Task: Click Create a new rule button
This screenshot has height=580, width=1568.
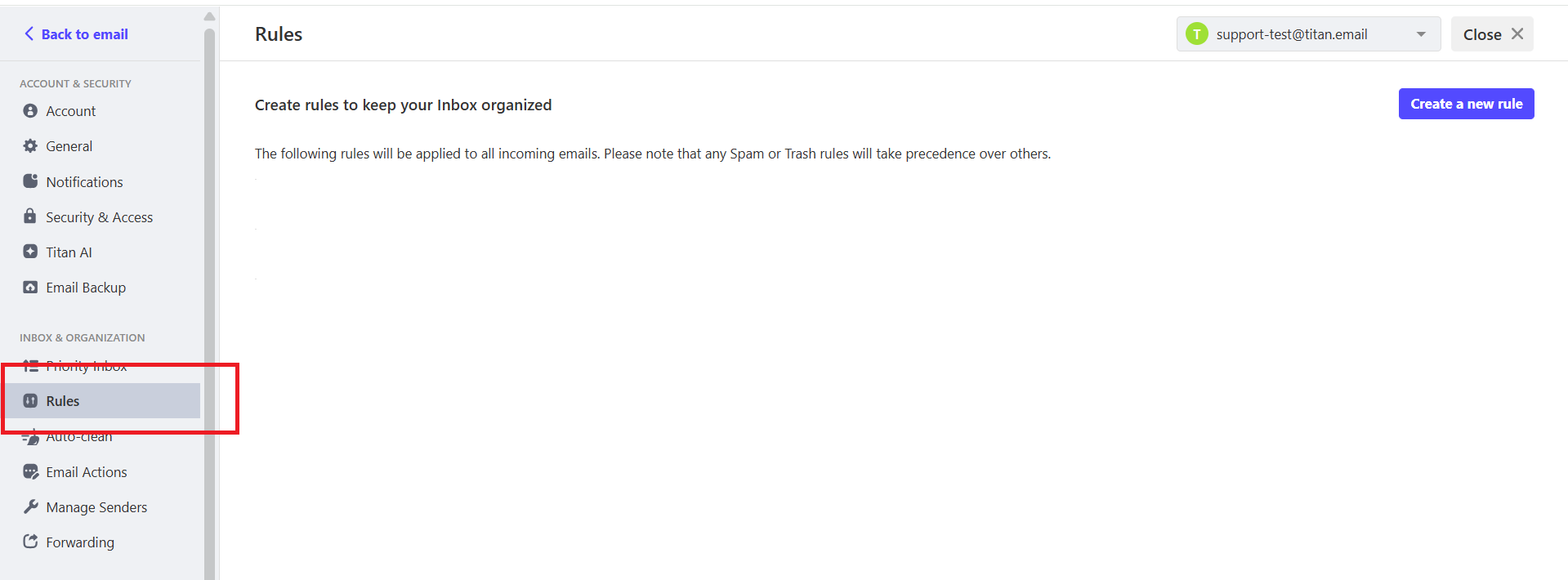Action: 1466,104
